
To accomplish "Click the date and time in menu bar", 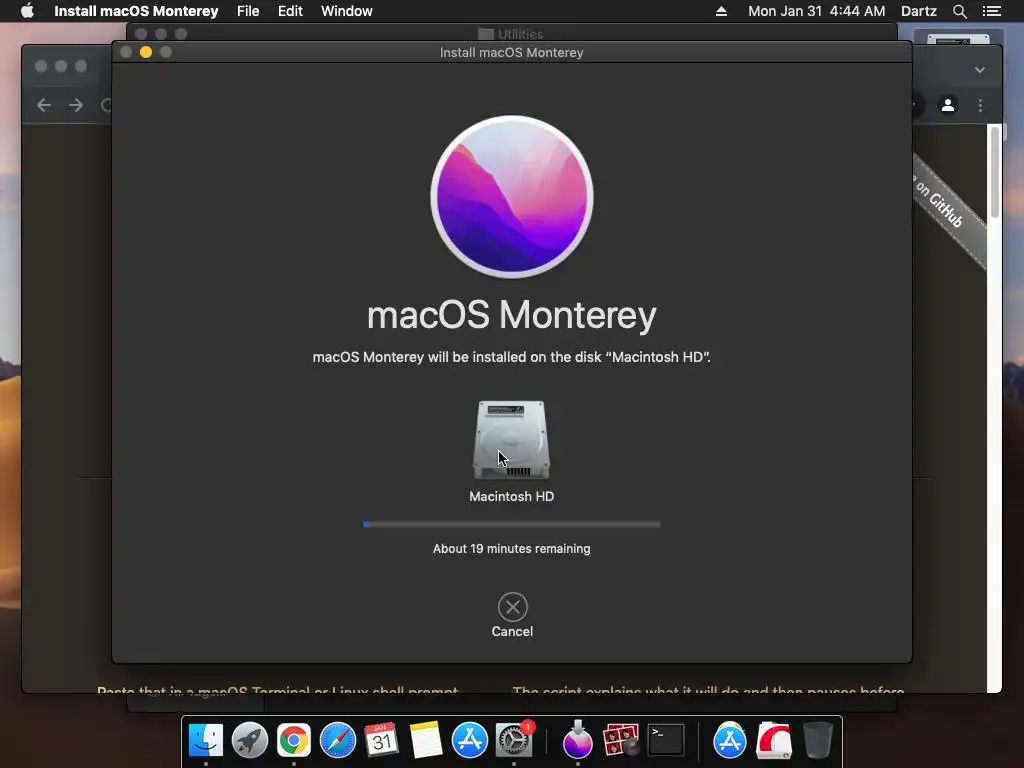I will pyautogui.click(x=816, y=11).
